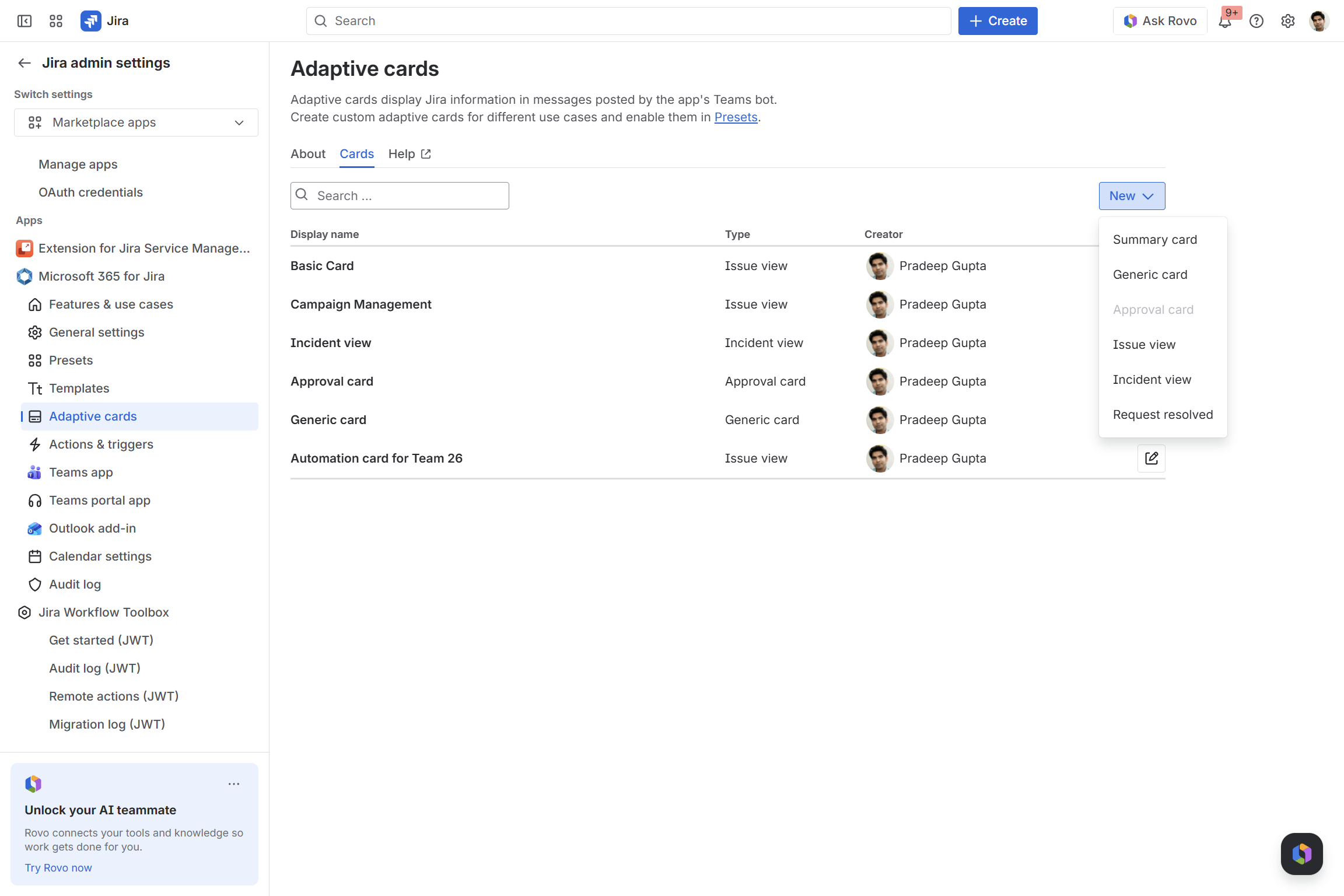Click the Presets grid icon
The height and width of the screenshot is (896, 1344).
pos(35,360)
